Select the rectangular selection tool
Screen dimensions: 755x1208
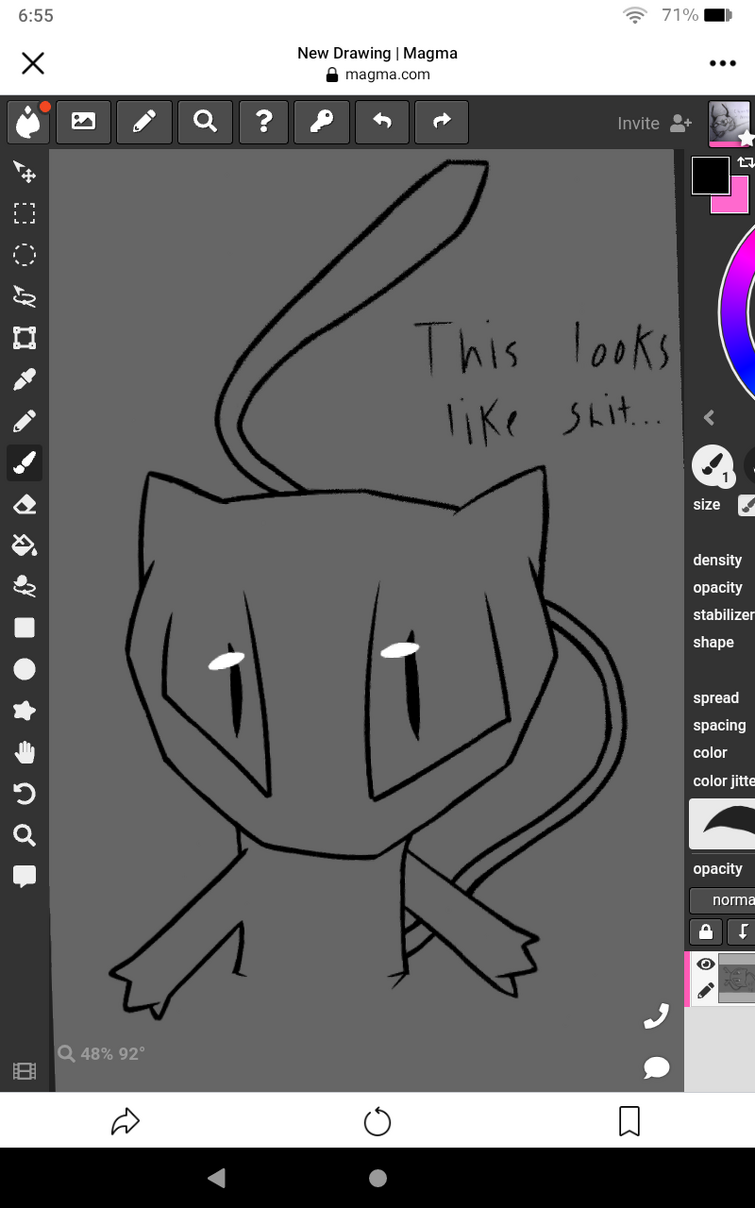pyautogui.click(x=24, y=213)
